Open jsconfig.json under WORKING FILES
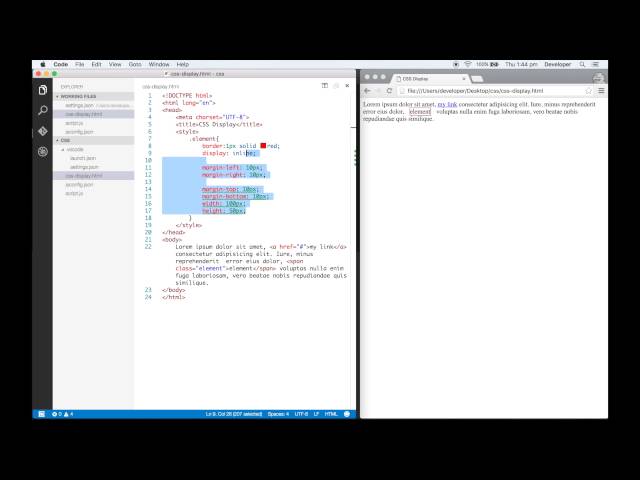Screen dimensions: 640x480 coord(93,132)
